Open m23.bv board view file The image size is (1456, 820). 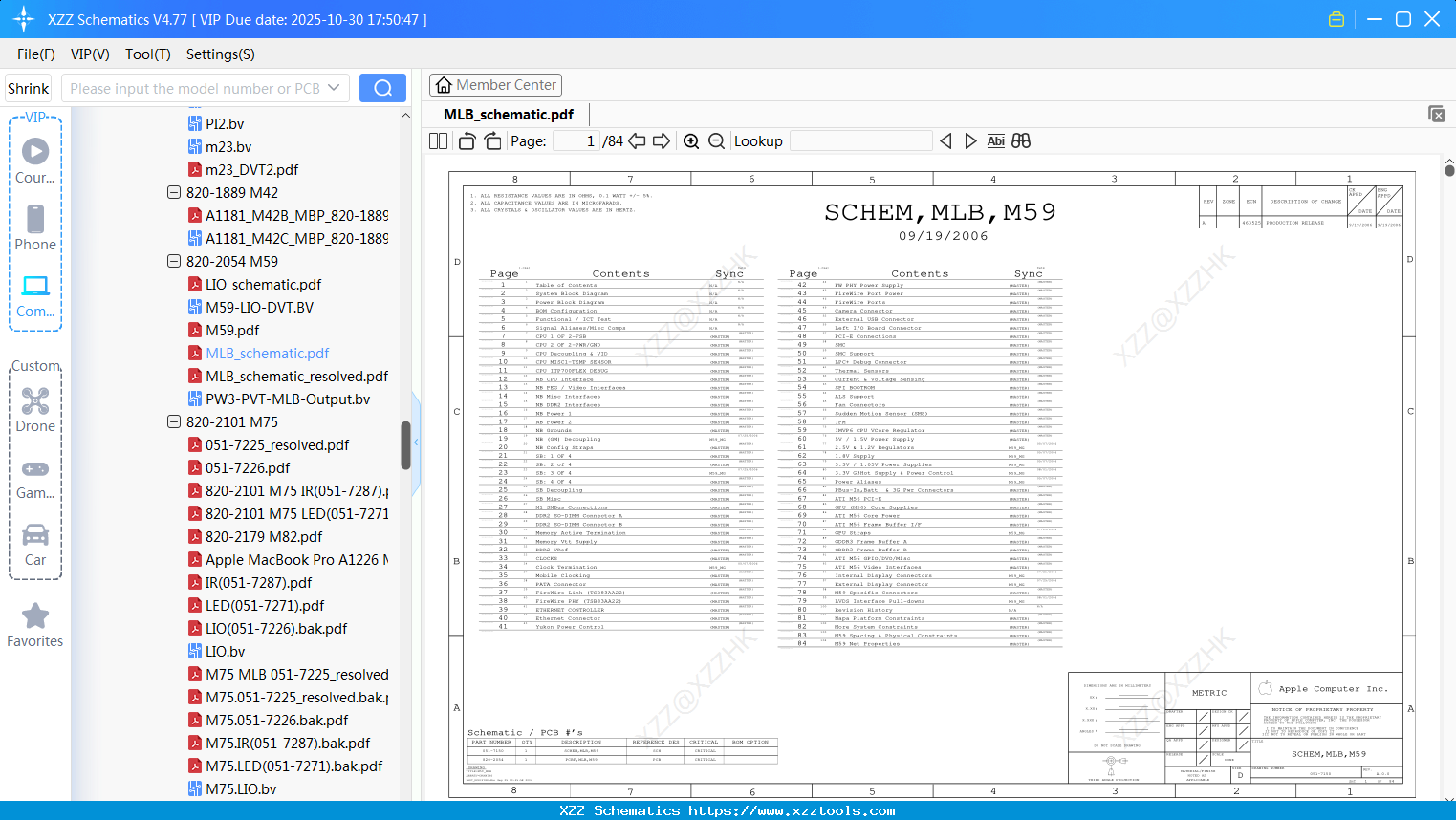[219, 146]
